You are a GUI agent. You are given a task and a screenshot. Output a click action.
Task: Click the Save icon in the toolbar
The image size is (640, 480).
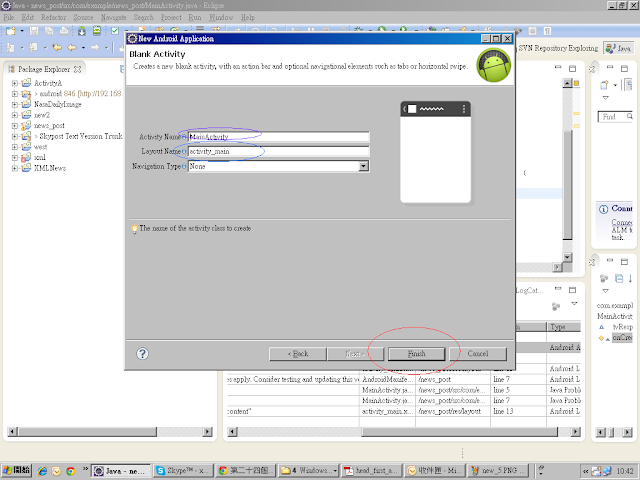click(x=34, y=31)
